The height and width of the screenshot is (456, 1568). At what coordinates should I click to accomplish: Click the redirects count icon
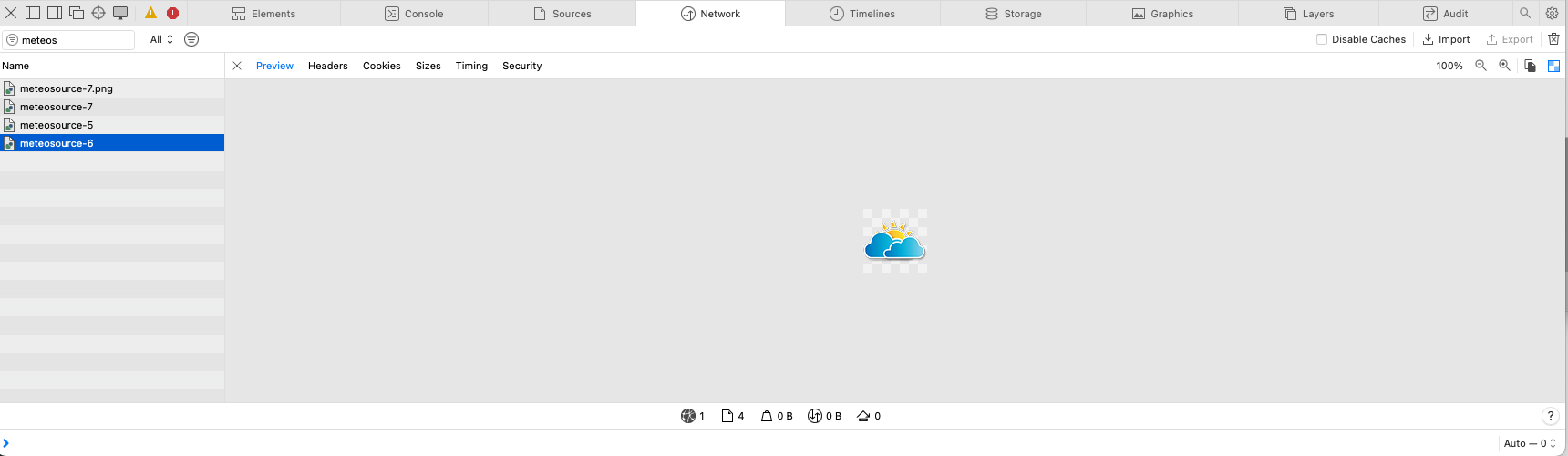tap(863, 416)
